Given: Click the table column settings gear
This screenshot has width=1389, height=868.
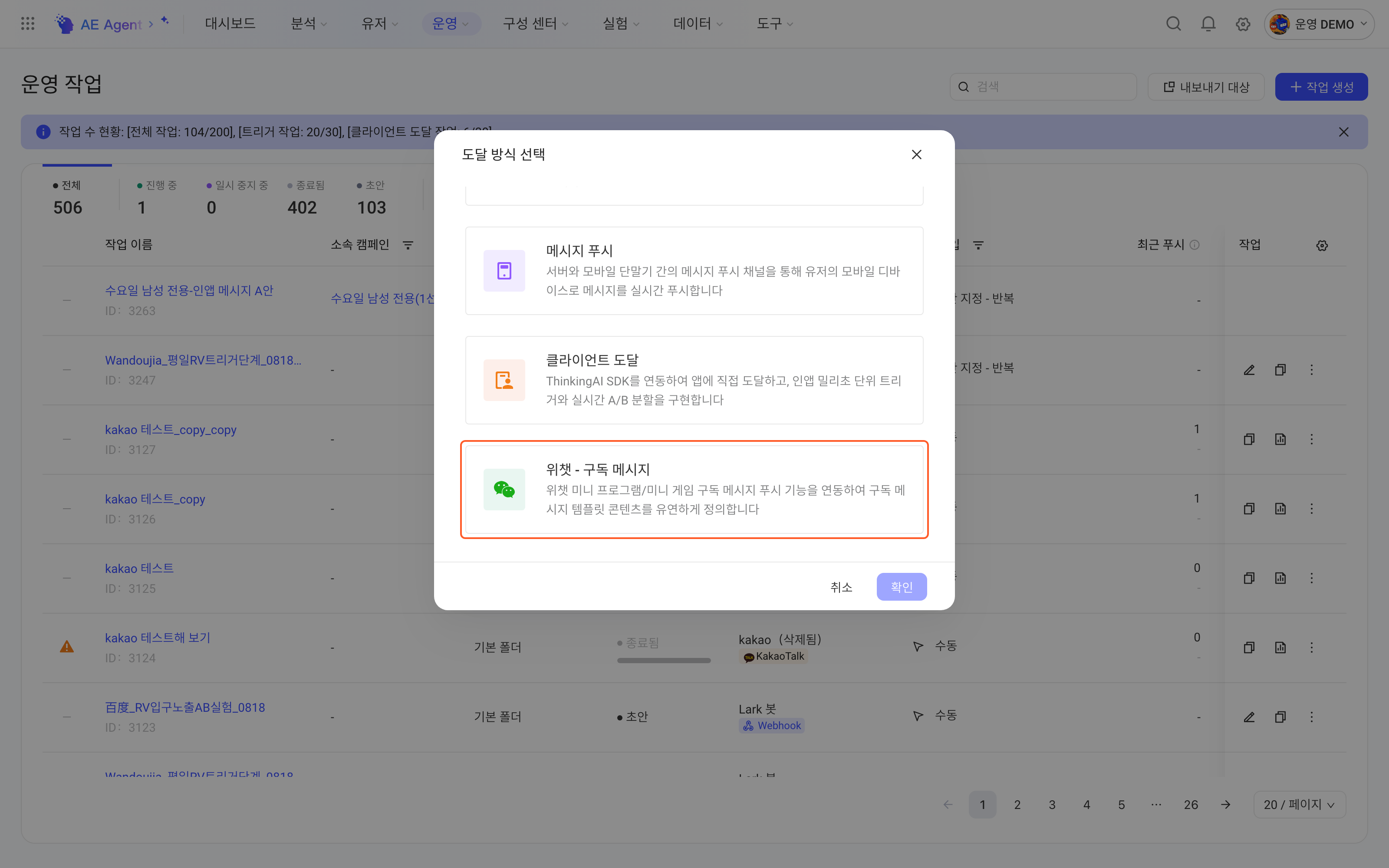Looking at the screenshot, I should 1322,245.
